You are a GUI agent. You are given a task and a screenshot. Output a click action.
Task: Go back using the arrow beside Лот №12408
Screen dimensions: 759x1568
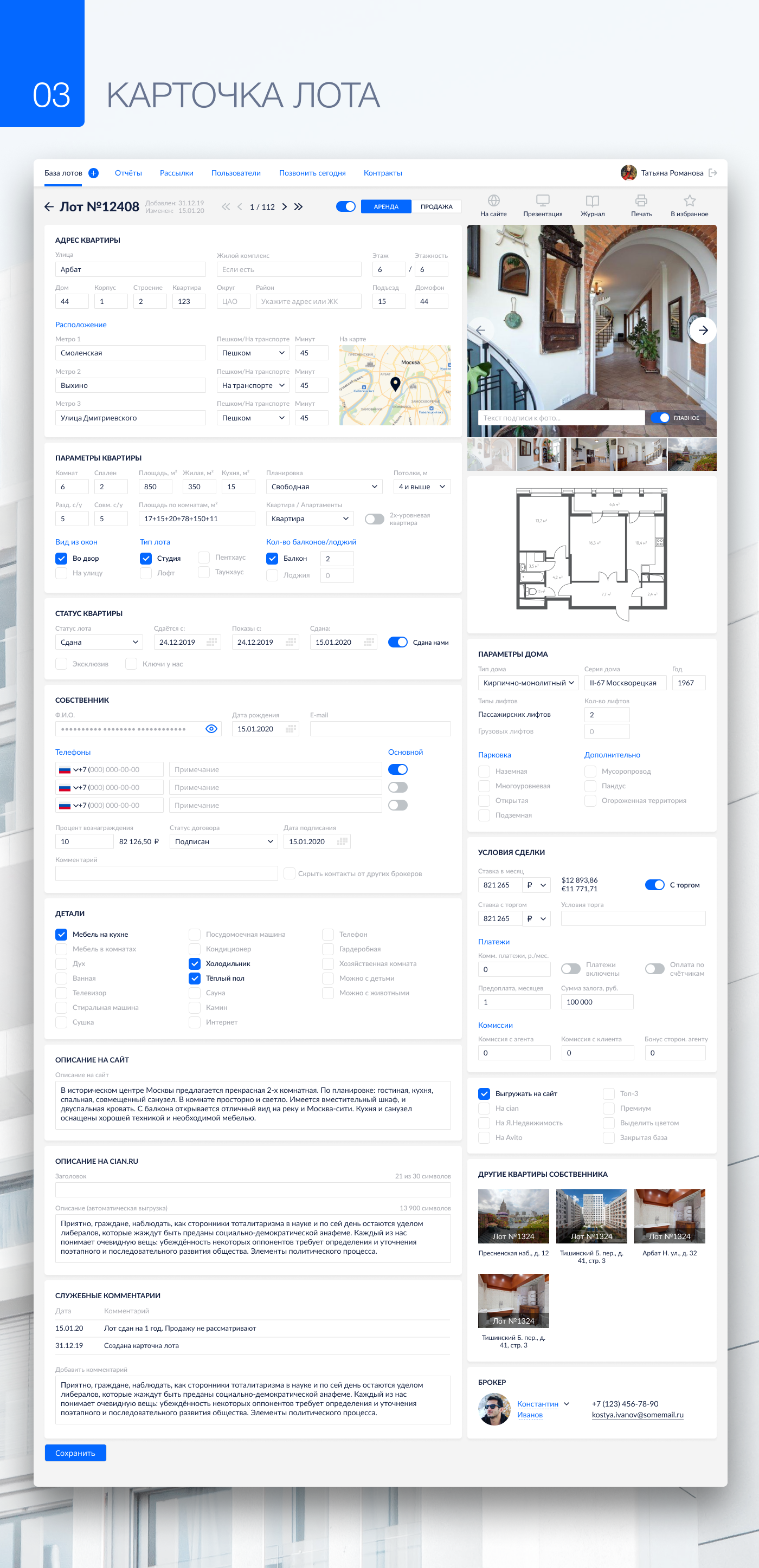[x=49, y=207]
